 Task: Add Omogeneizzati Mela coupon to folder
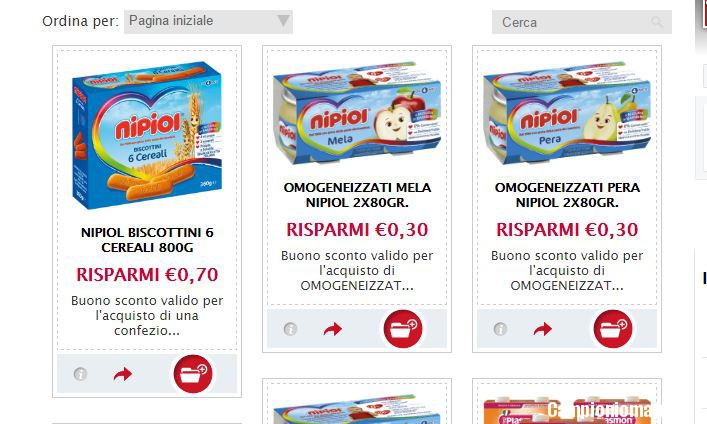(x=403, y=329)
